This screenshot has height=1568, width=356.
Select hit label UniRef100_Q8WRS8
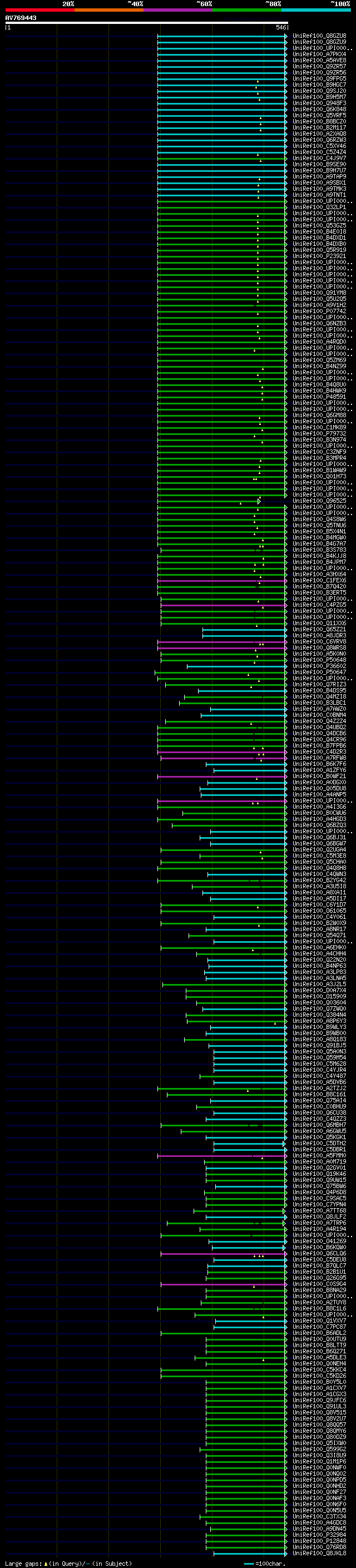(319, 647)
